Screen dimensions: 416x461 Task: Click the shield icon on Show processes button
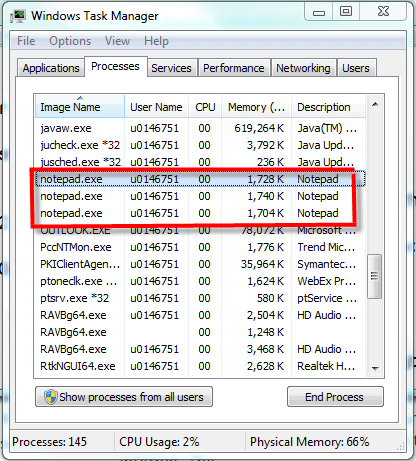click(51, 397)
